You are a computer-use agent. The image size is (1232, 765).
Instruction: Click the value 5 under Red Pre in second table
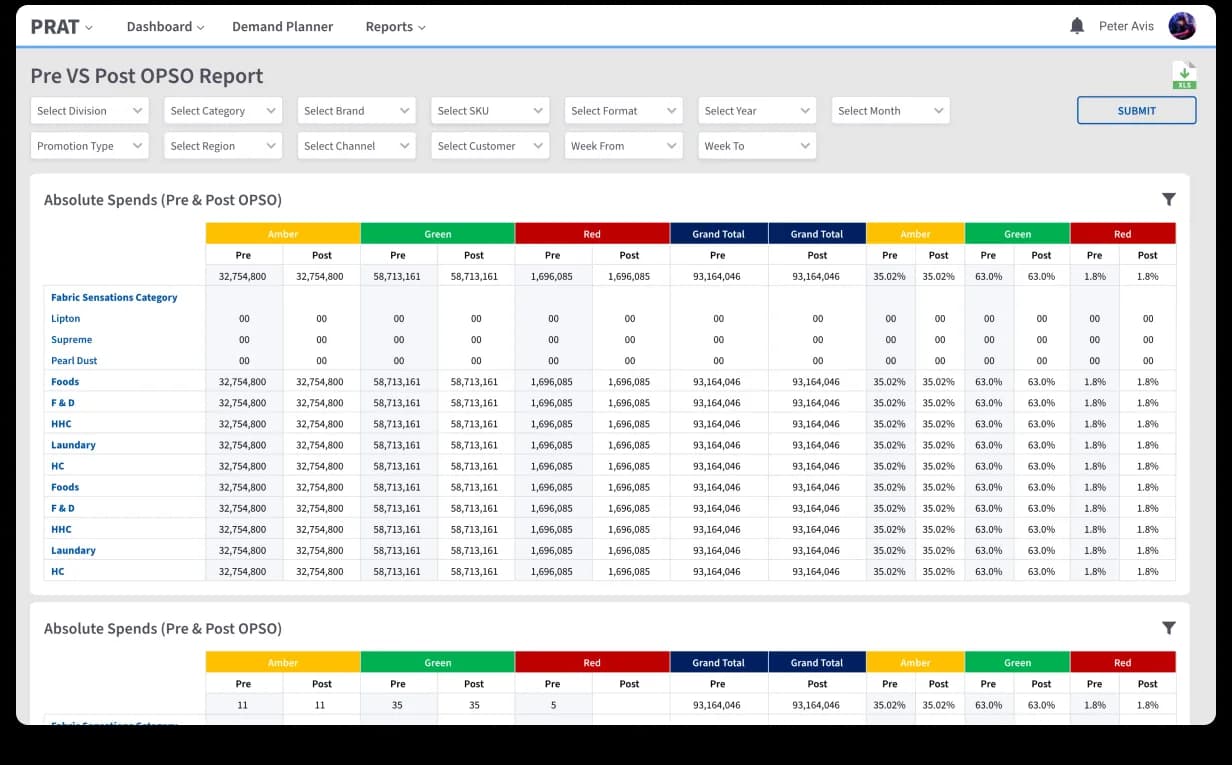[x=553, y=705]
